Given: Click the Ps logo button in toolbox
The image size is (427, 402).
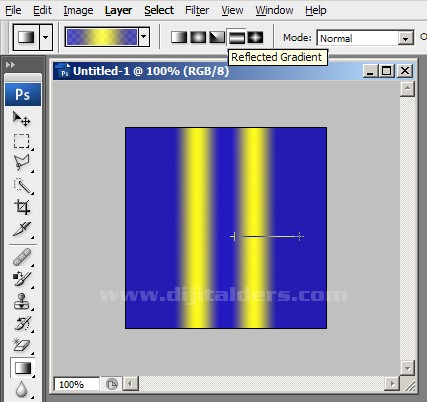Looking at the screenshot, I should click(x=23, y=95).
